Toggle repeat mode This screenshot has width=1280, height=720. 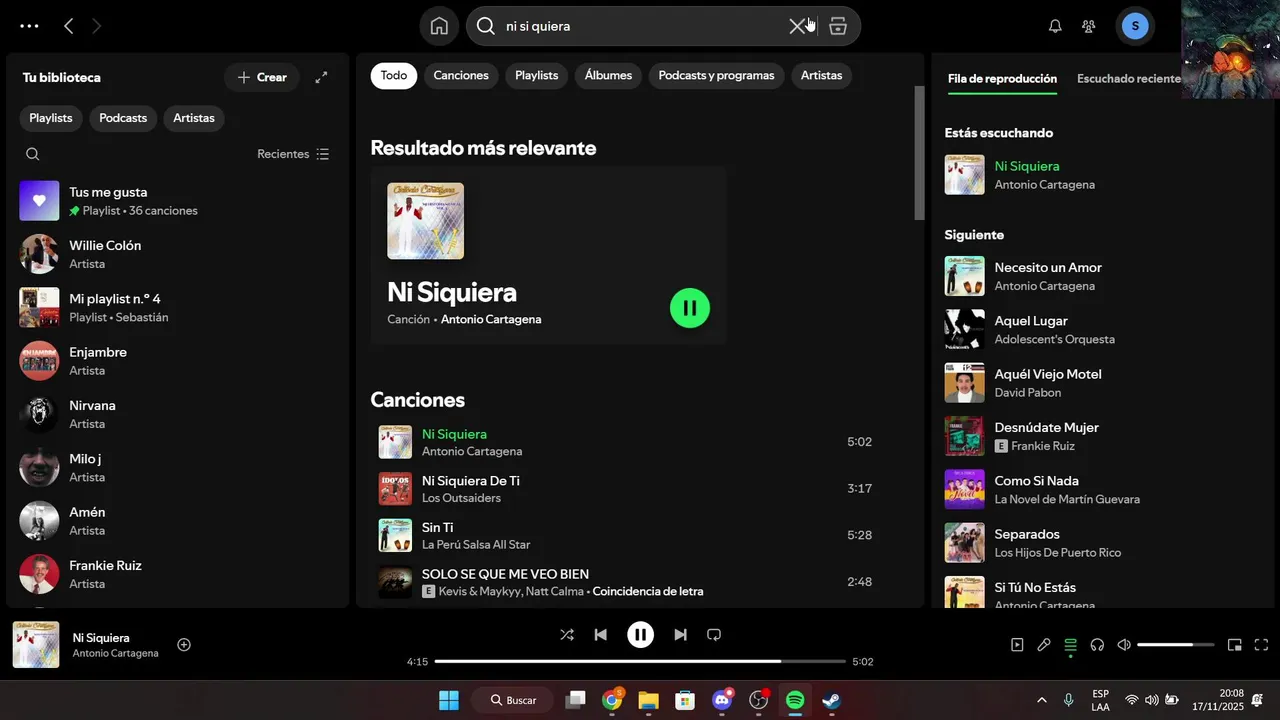coord(714,634)
